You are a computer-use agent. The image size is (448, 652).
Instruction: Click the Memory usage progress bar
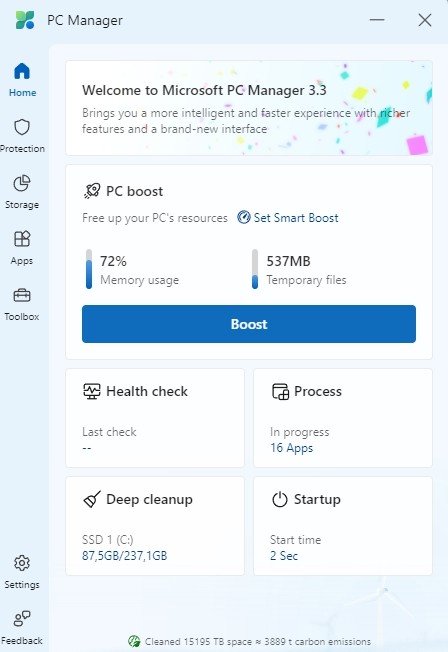coord(89,269)
